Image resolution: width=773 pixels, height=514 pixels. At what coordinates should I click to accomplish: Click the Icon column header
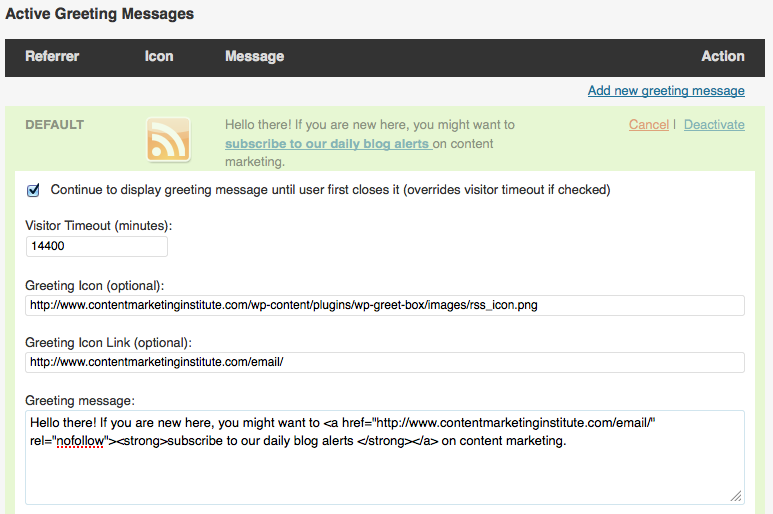click(159, 56)
